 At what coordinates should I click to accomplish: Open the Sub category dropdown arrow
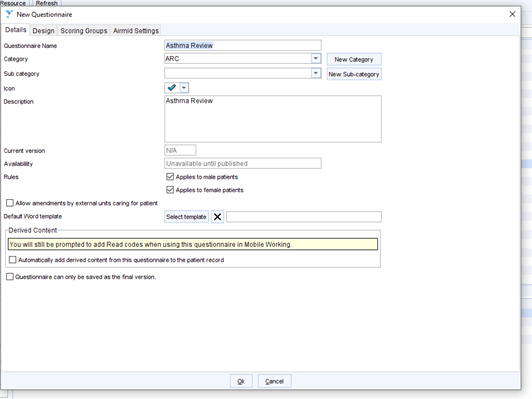(x=316, y=73)
